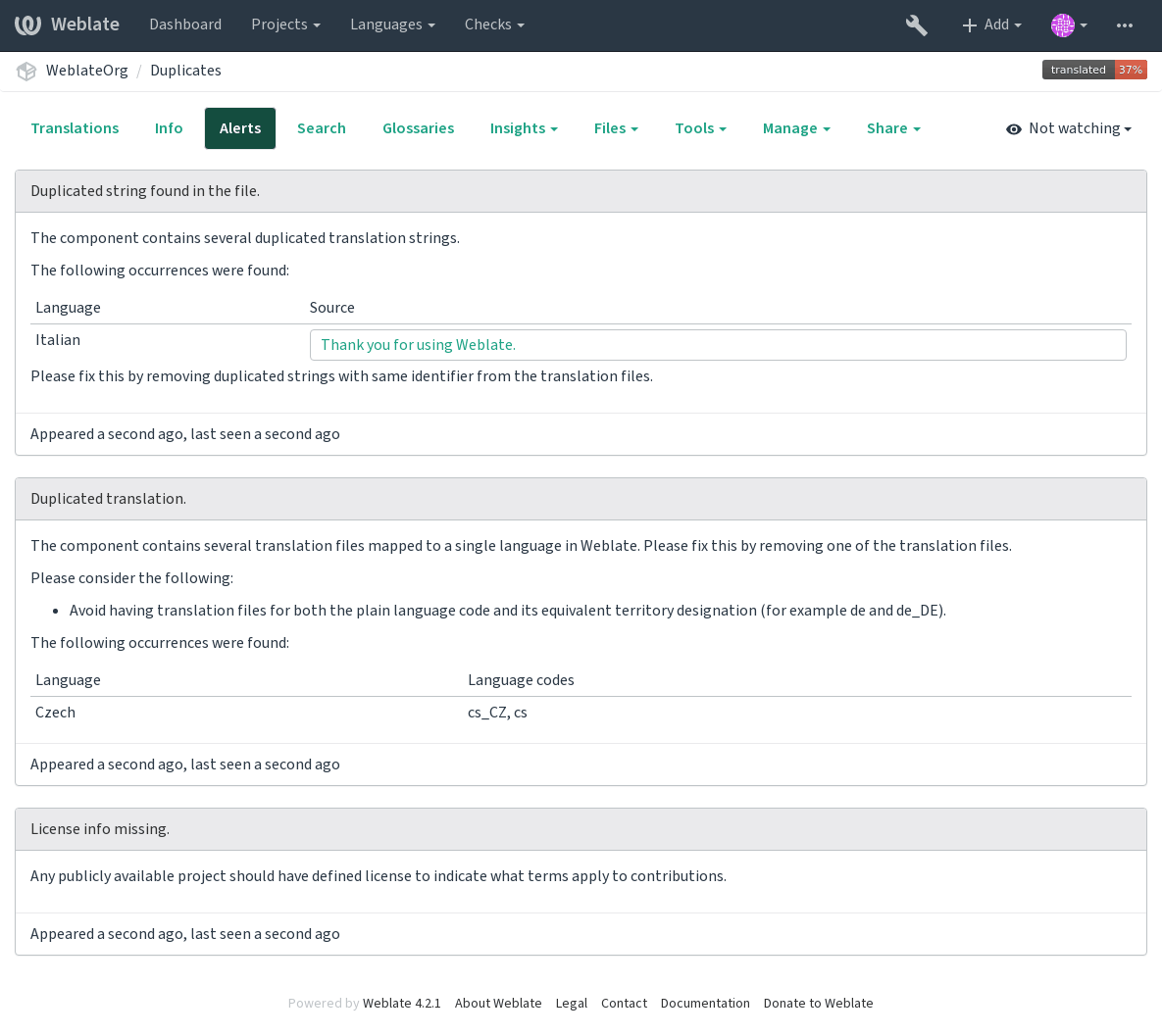Select the Alerts tab
The width and height of the screenshot is (1162, 1036).
(240, 128)
